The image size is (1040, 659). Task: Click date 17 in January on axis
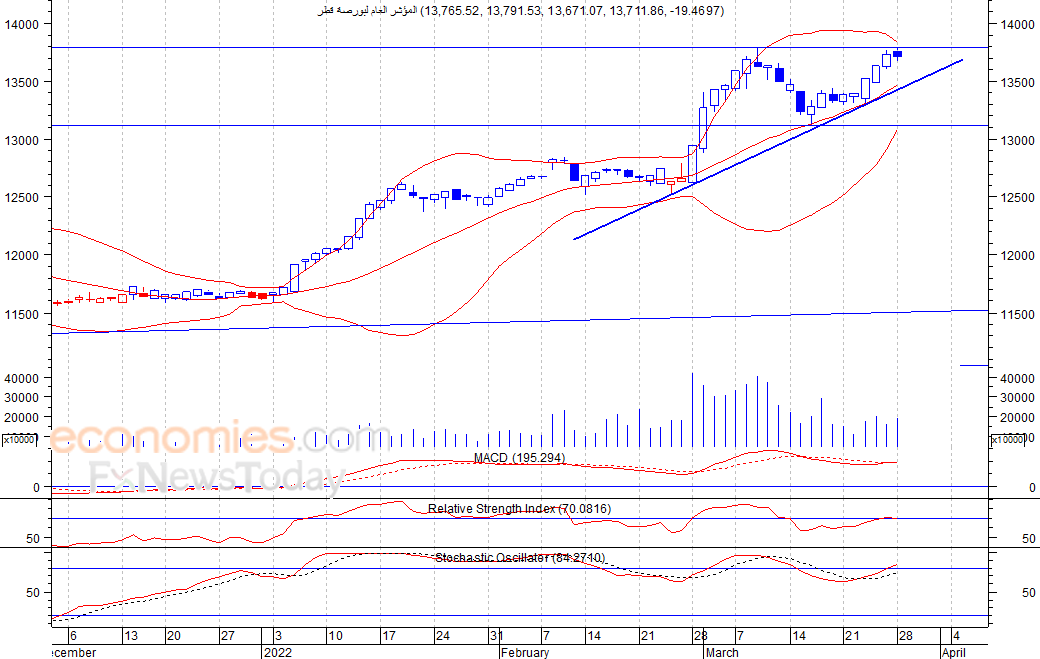[x=389, y=636]
